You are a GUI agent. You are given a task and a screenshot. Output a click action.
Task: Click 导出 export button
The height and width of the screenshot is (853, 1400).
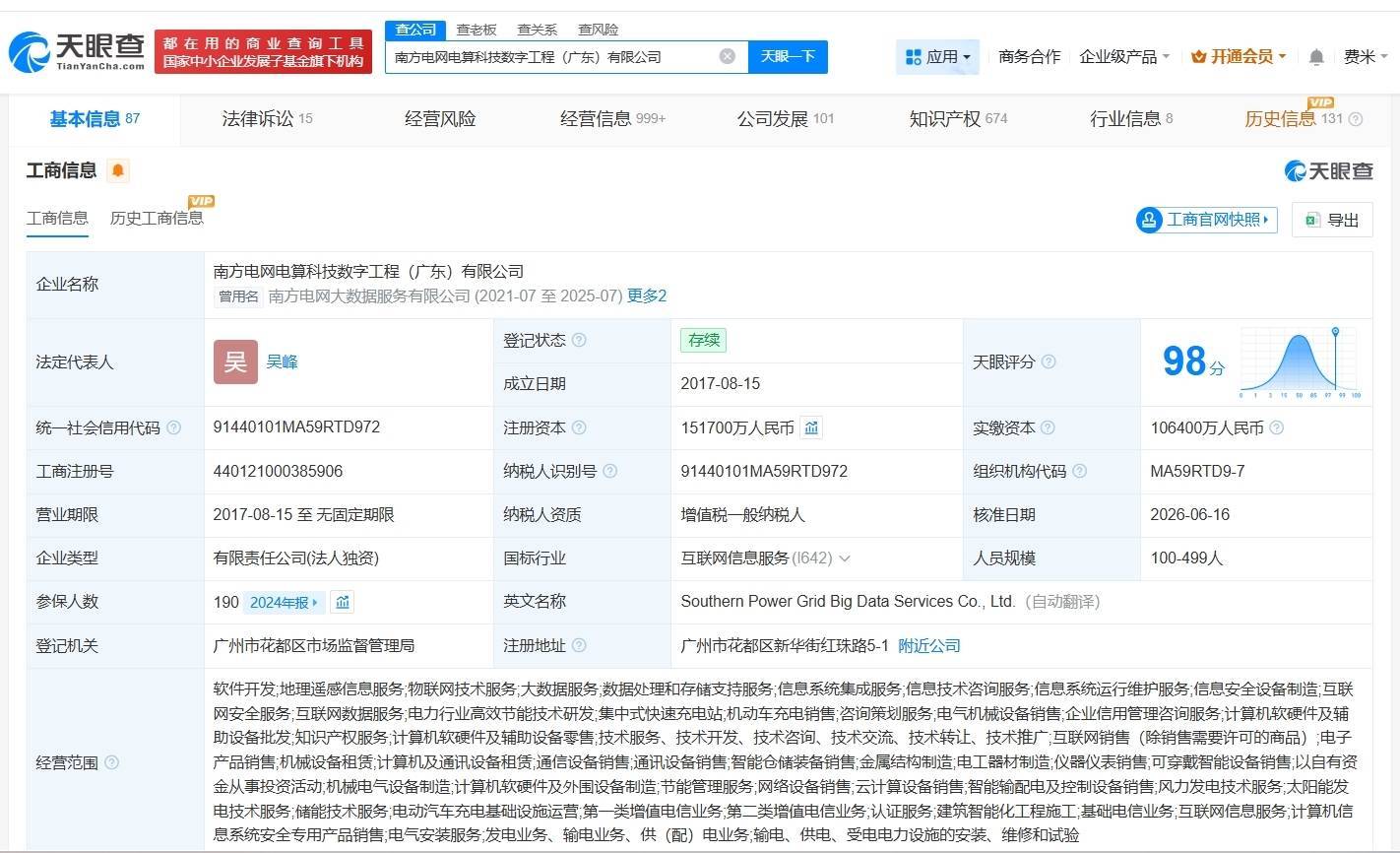point(1332,220)
